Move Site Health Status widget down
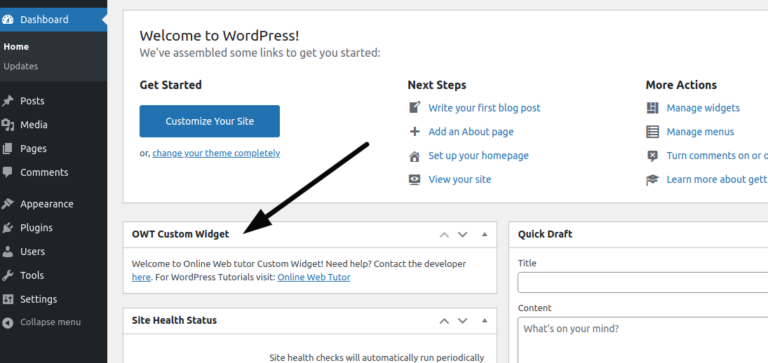768x363 pixels. pyautogui.click(x=462, y=321)
